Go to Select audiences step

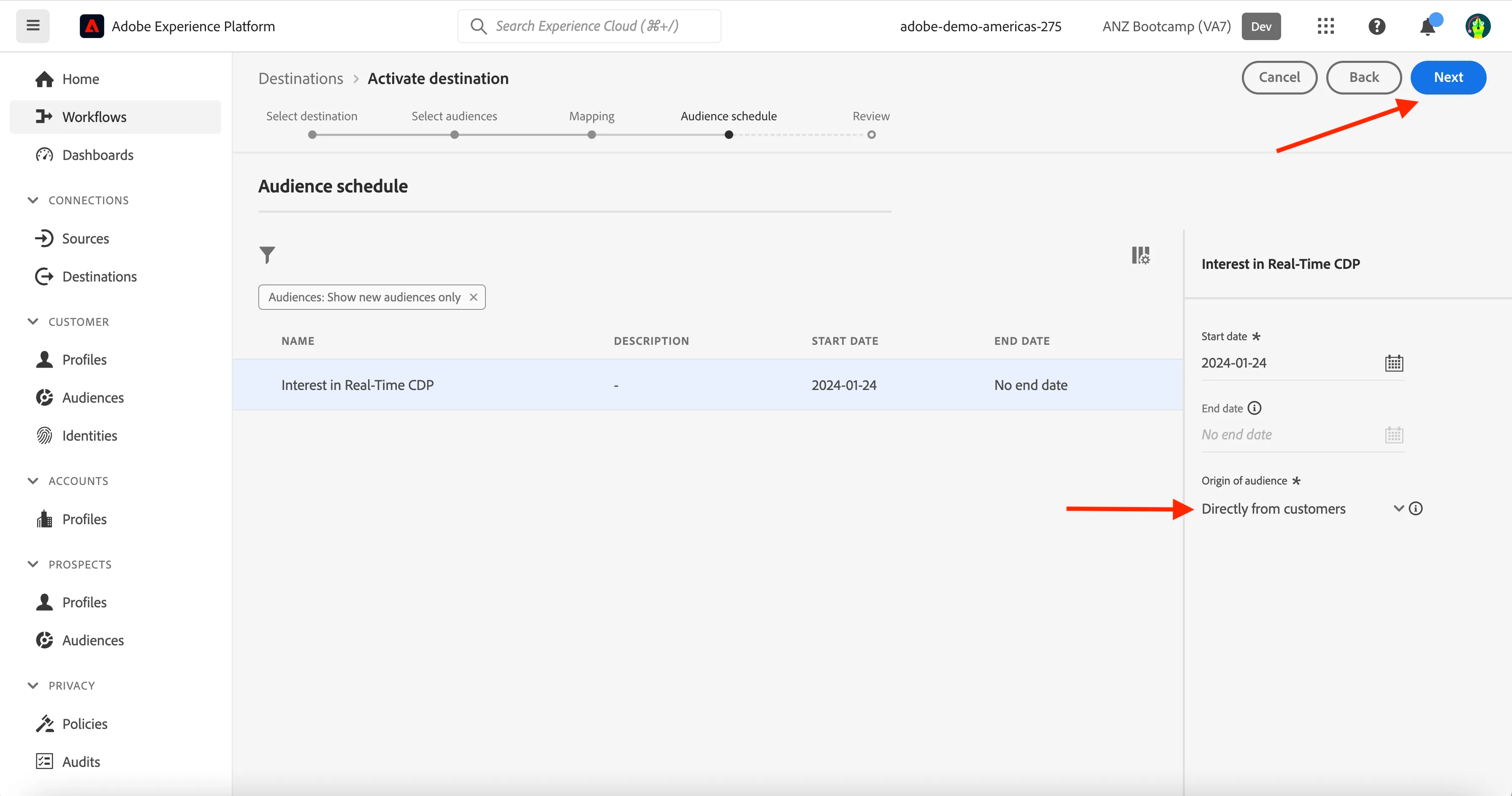454,125
